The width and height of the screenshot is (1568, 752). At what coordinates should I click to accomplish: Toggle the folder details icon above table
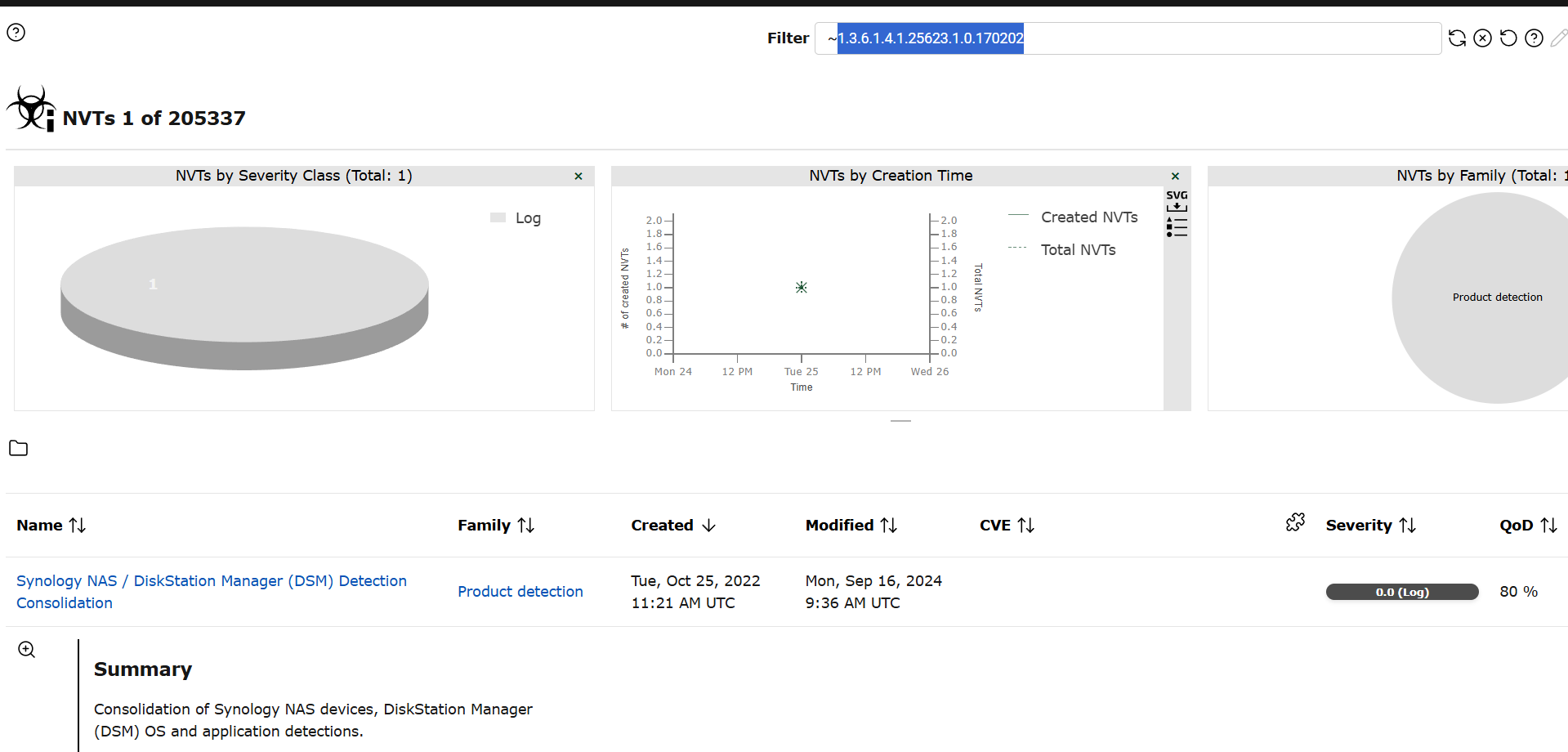pos(18,448)
